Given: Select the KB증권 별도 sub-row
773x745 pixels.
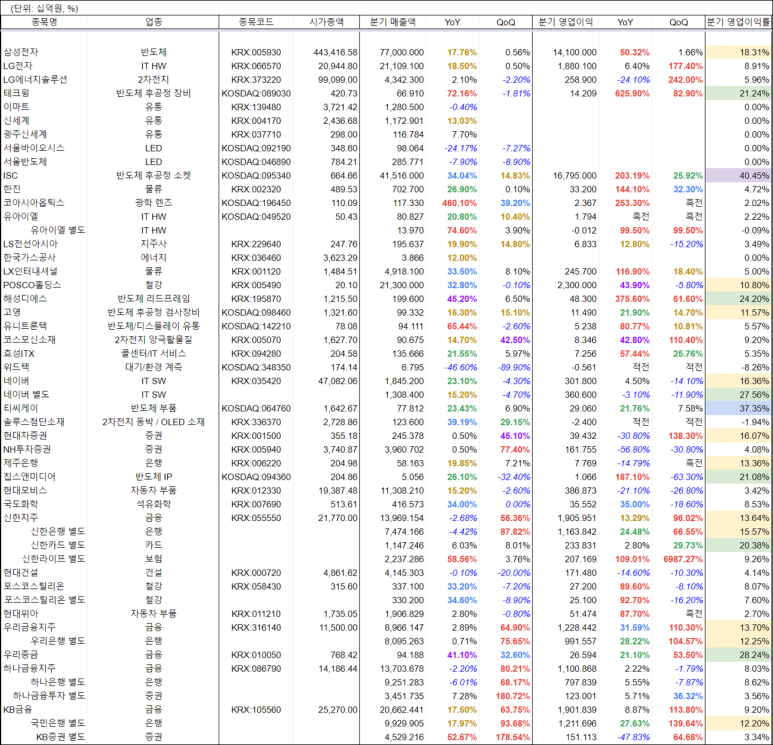Looking at the screenshot, I should [61, 737].
